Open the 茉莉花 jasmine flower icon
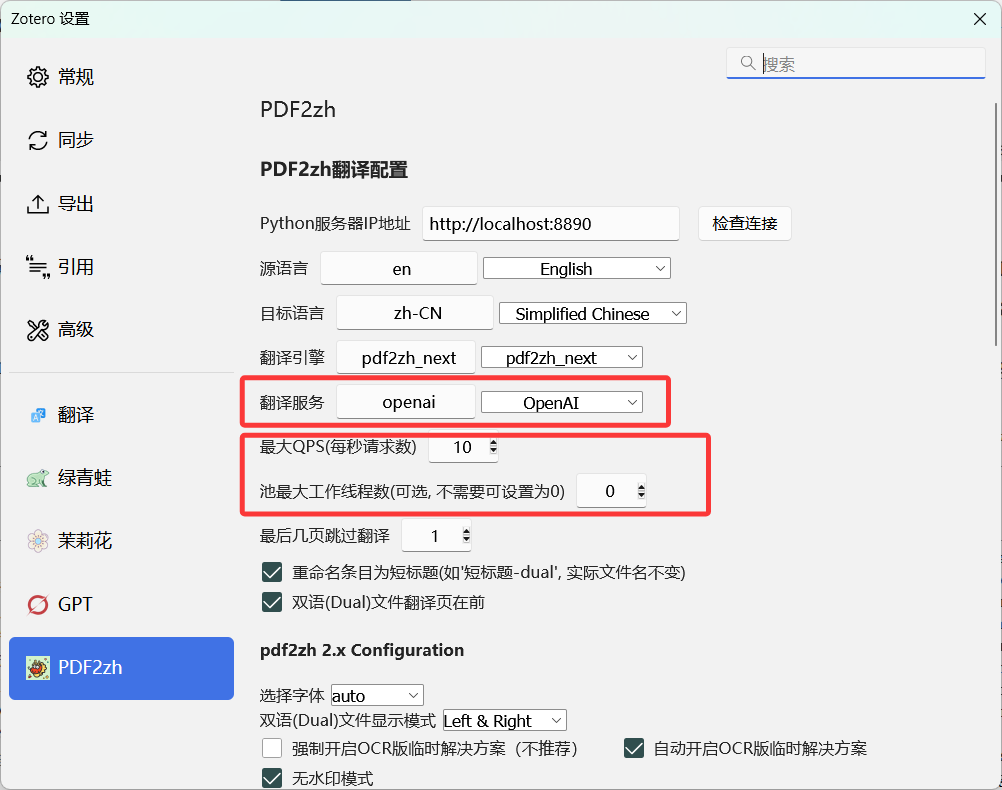This screenshot has height=790, width=1002. point(38,541)
